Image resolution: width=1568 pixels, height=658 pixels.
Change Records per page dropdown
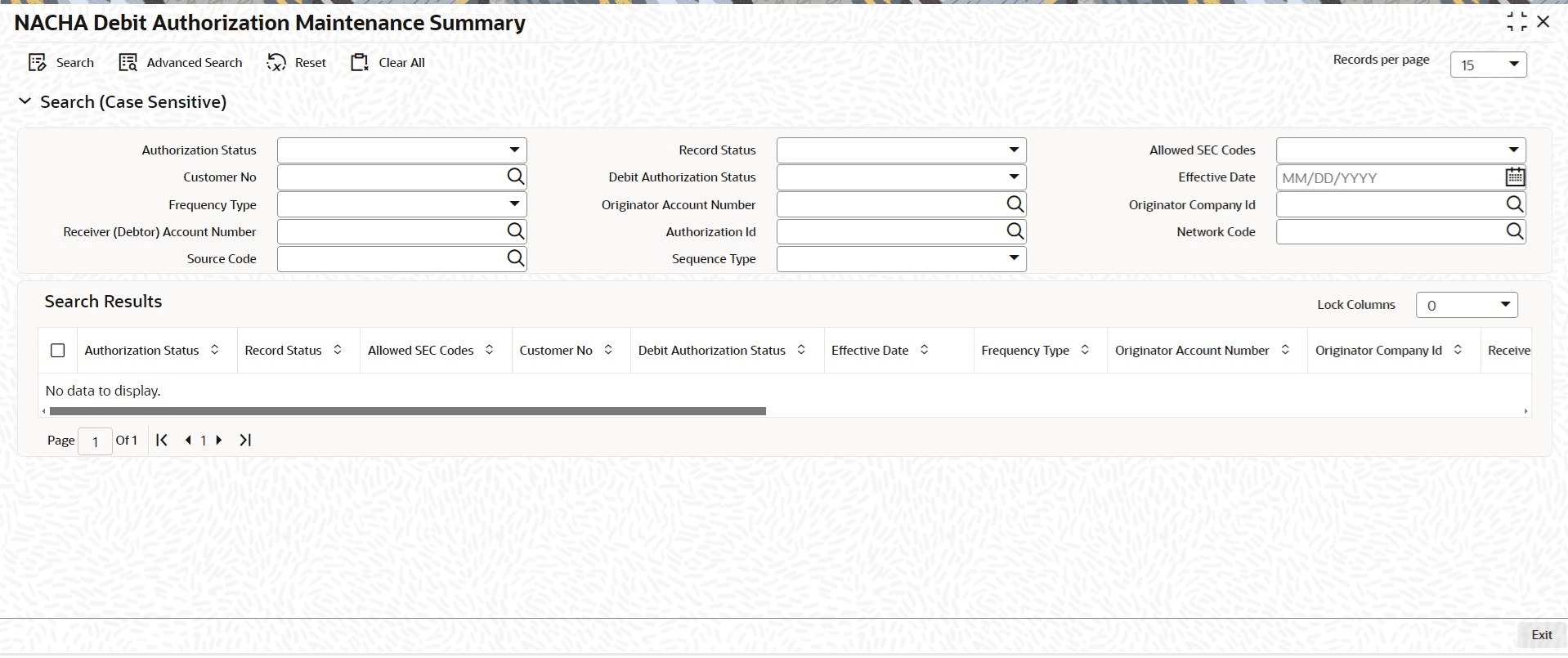1489,65
